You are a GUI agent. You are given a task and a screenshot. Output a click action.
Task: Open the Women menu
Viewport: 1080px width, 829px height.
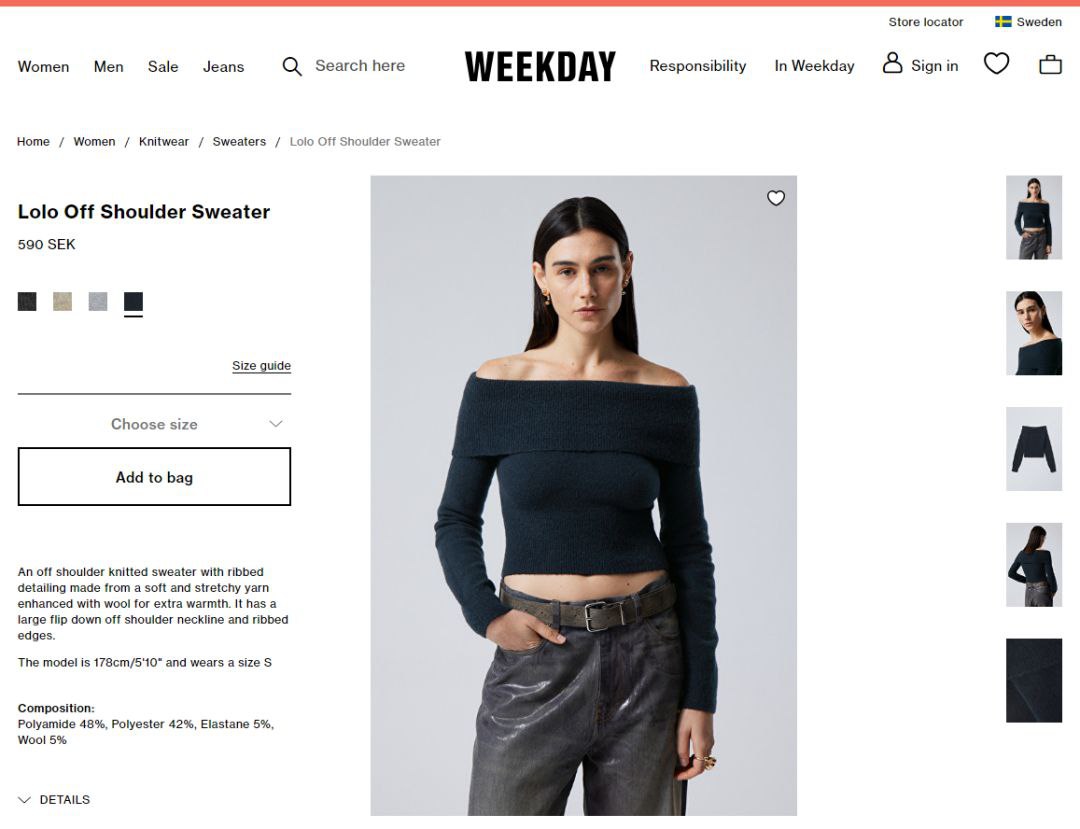tap(43, 67)
